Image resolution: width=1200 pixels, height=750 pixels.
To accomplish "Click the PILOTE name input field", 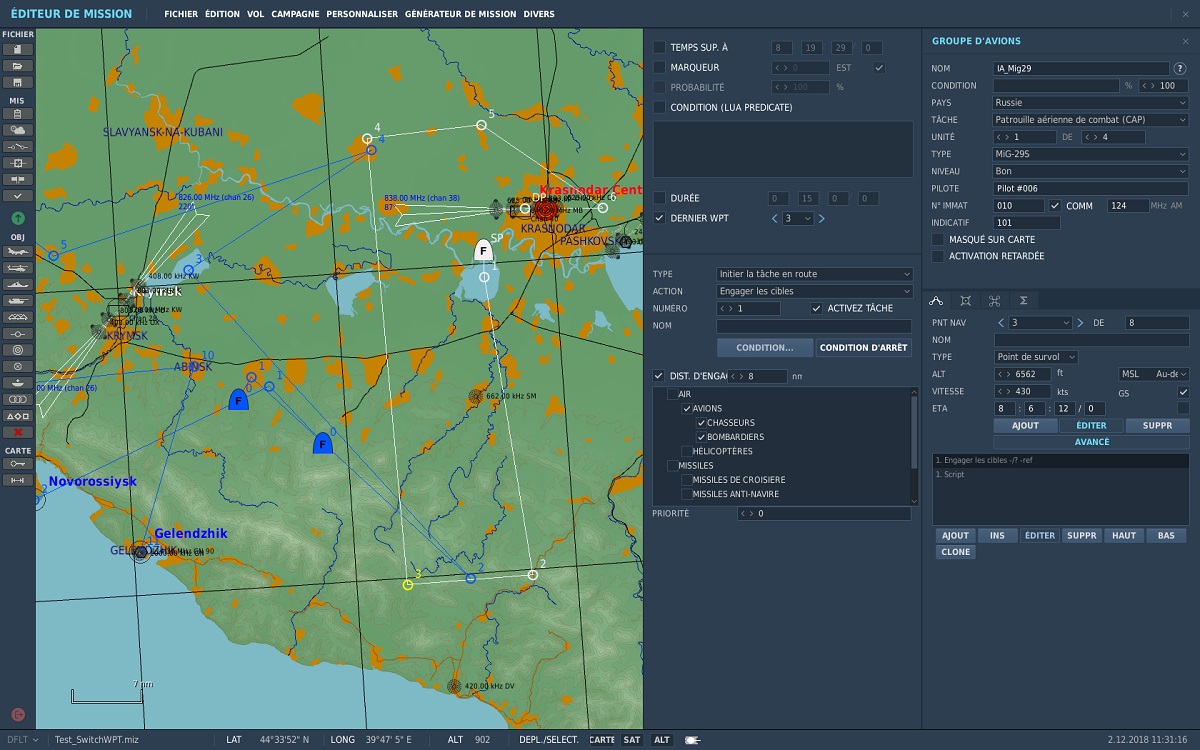I will coord(1090,188).
